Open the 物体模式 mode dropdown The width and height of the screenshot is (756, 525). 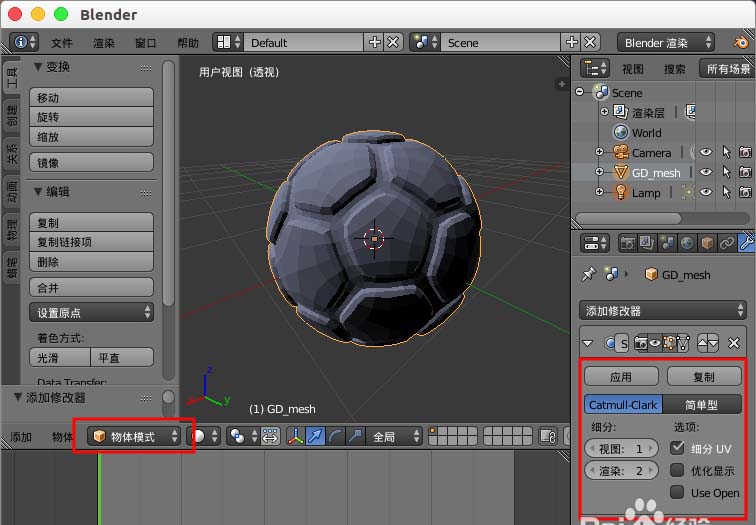135,436
